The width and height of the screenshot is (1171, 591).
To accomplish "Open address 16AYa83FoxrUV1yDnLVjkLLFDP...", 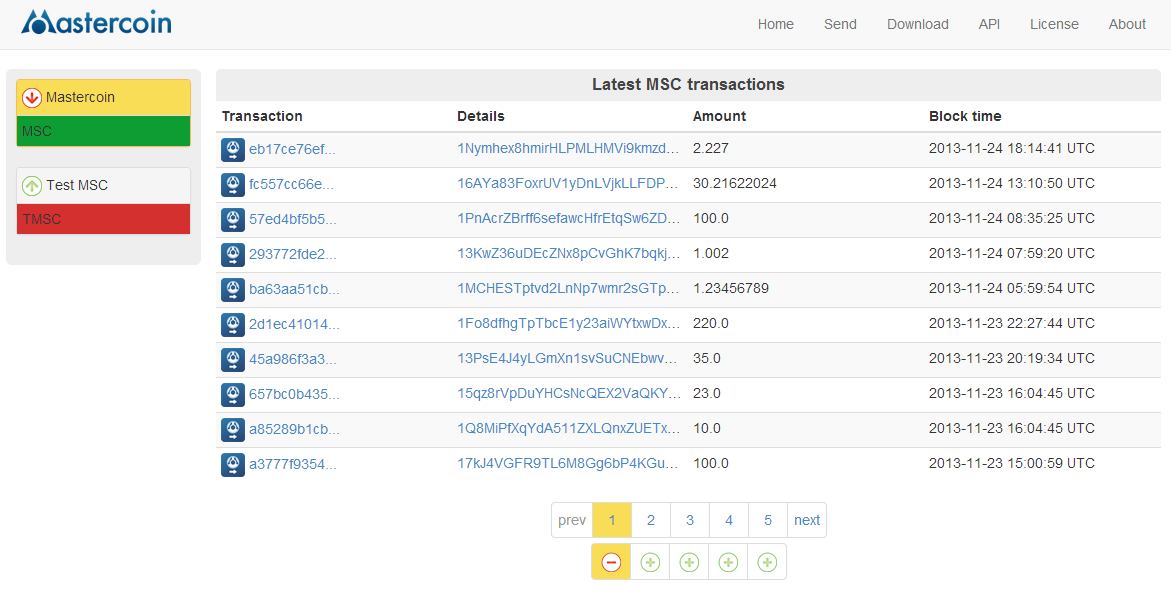I will click(568, 183).
